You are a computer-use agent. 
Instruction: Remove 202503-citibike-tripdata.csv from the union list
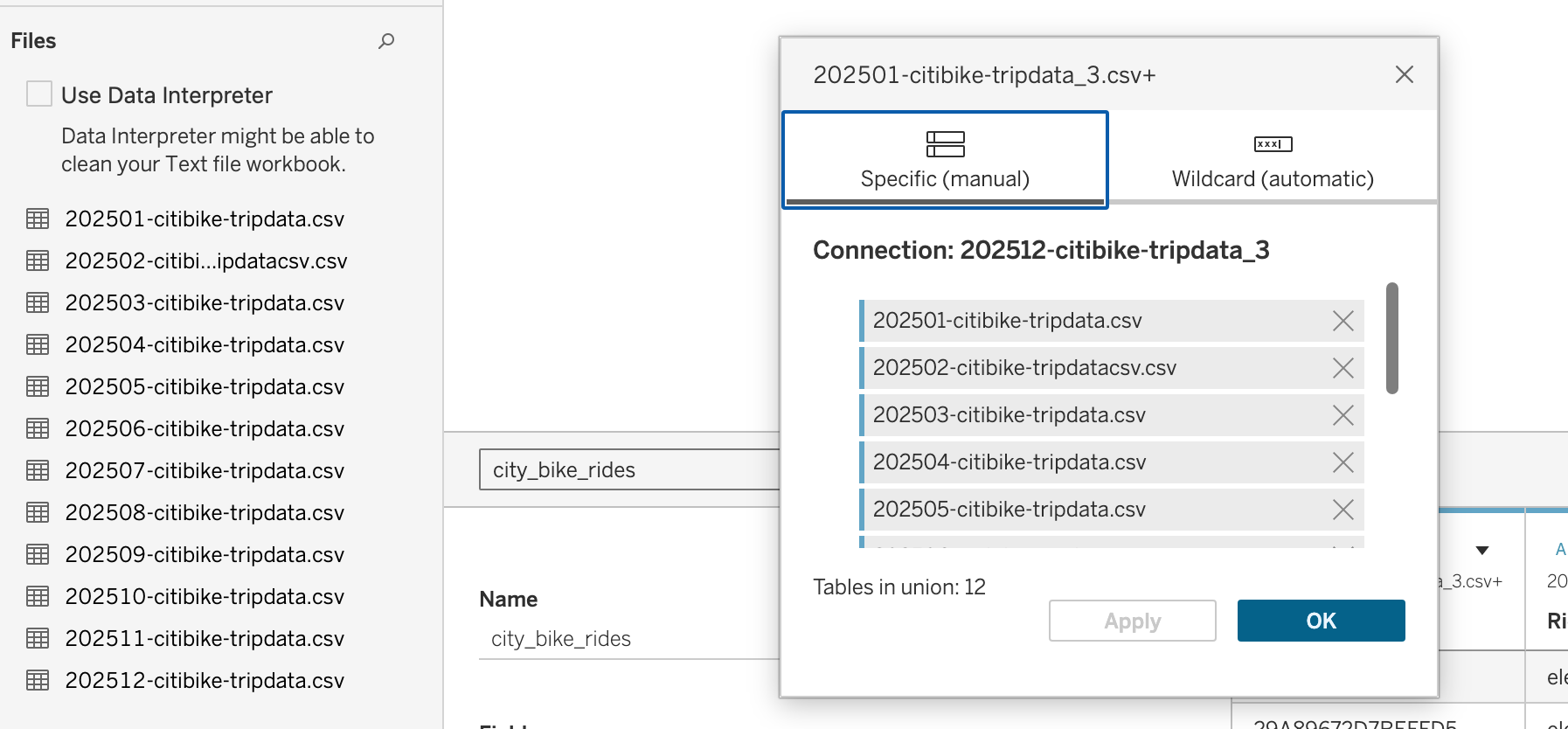(x=1343, y=415)
